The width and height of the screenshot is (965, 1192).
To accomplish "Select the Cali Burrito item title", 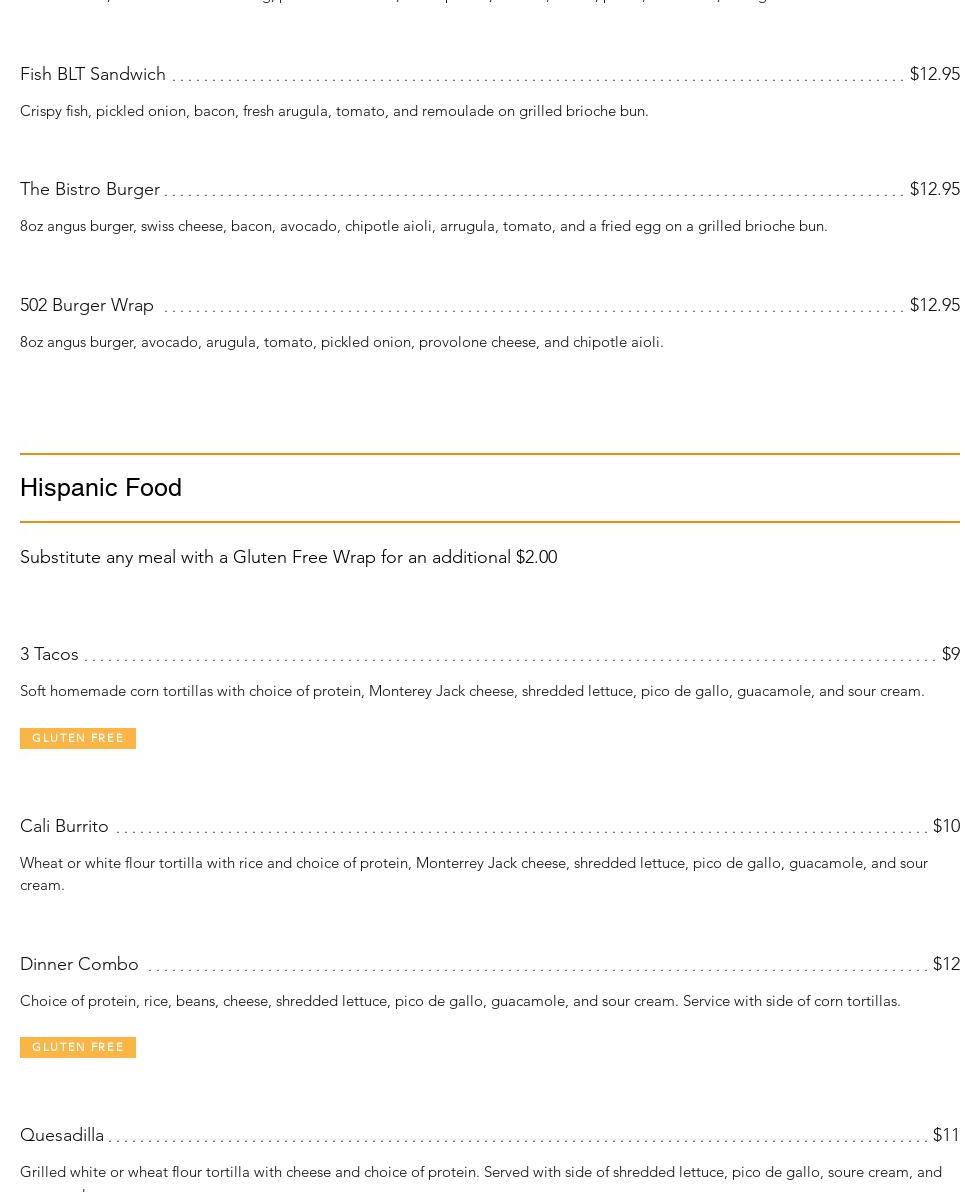I will pos(64,826).
